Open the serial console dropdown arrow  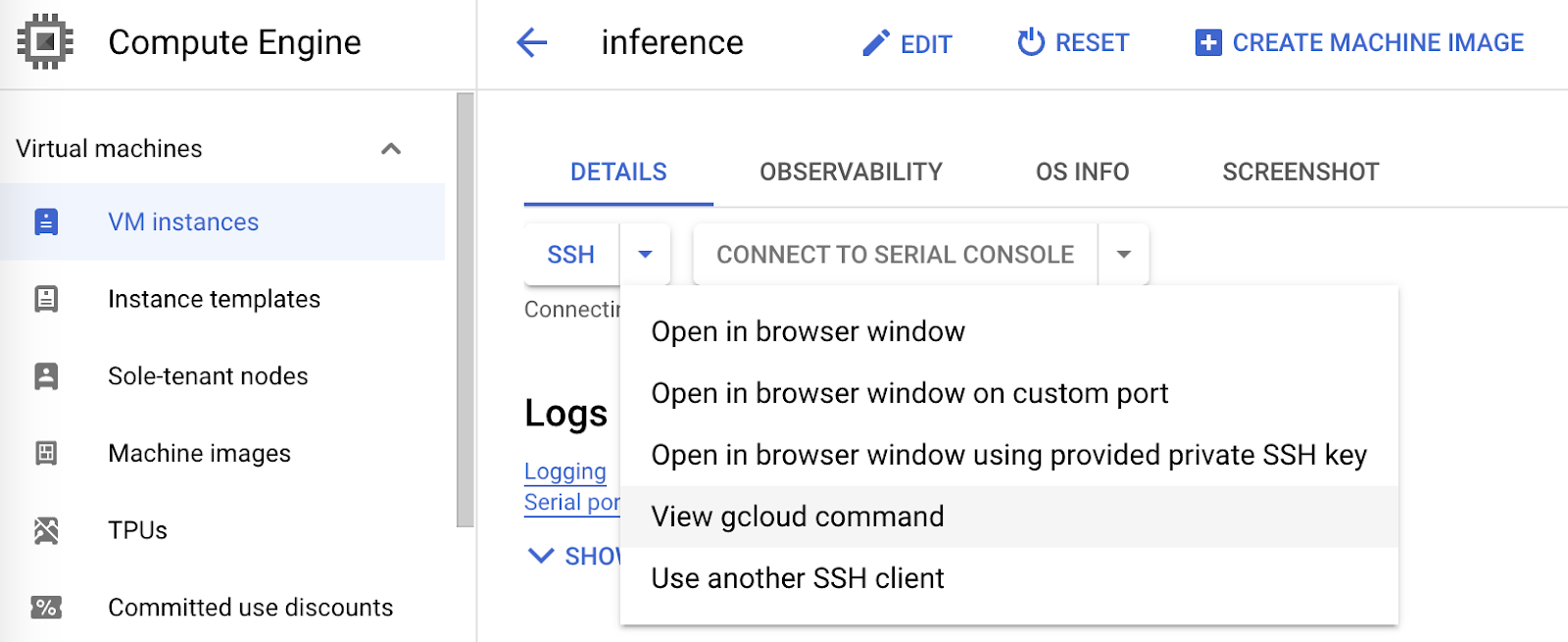1124,255
